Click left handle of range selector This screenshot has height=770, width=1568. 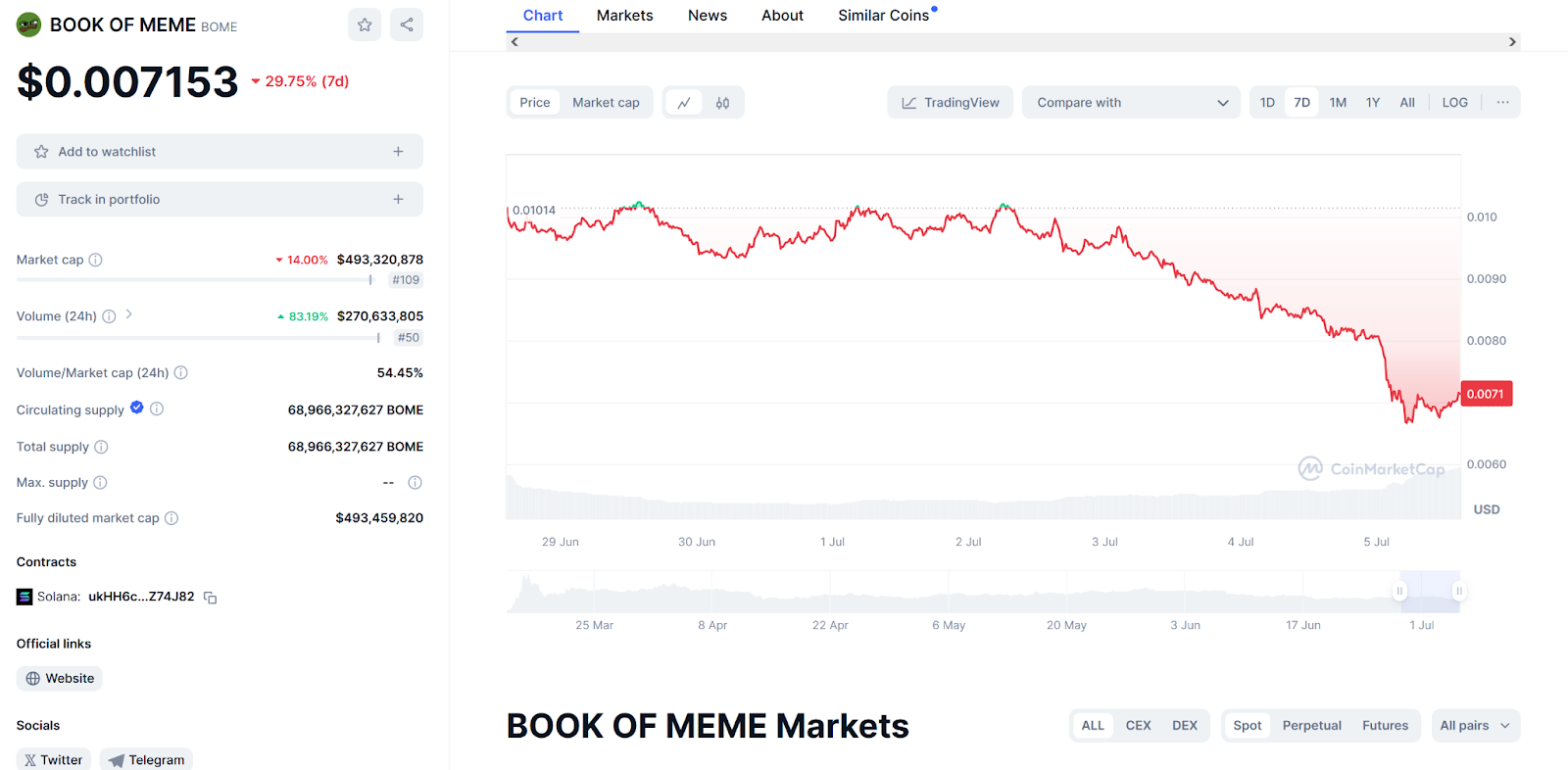(x=1399, y=591)
